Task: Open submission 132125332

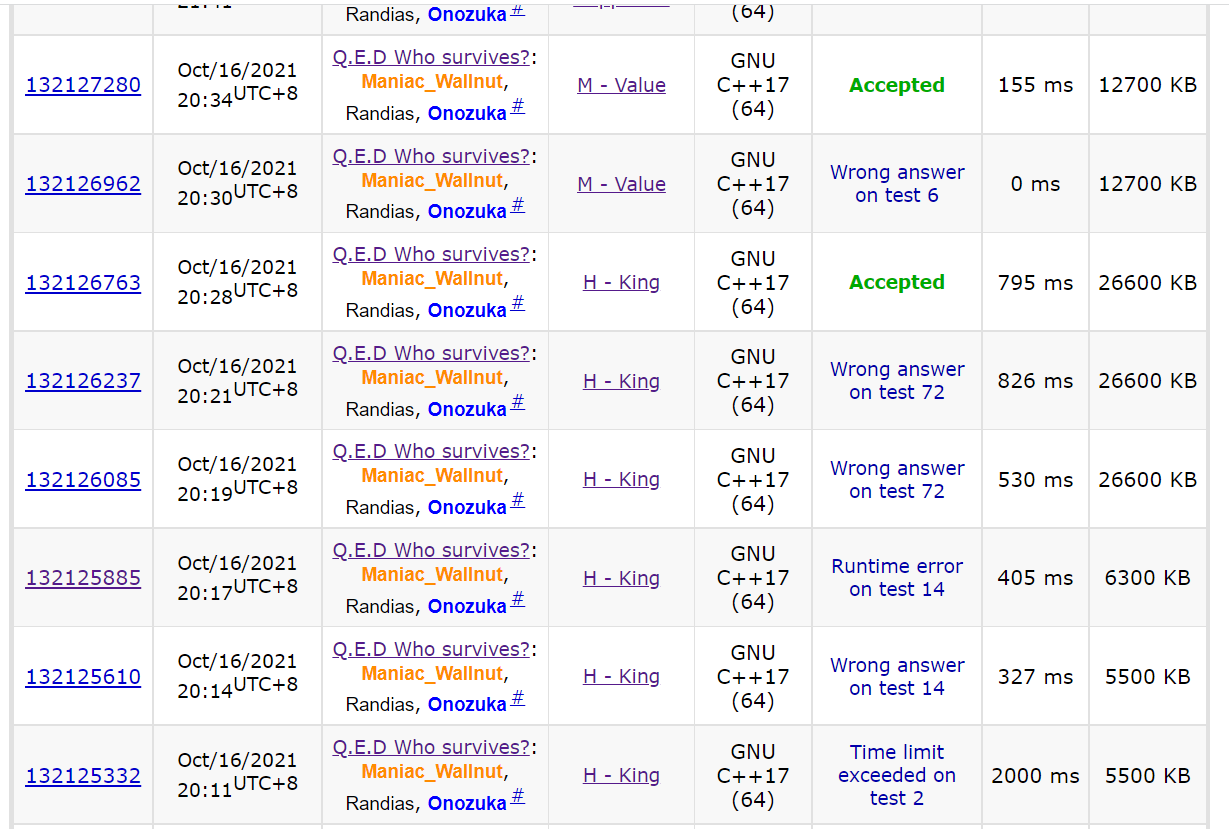Action: (83, 776)
